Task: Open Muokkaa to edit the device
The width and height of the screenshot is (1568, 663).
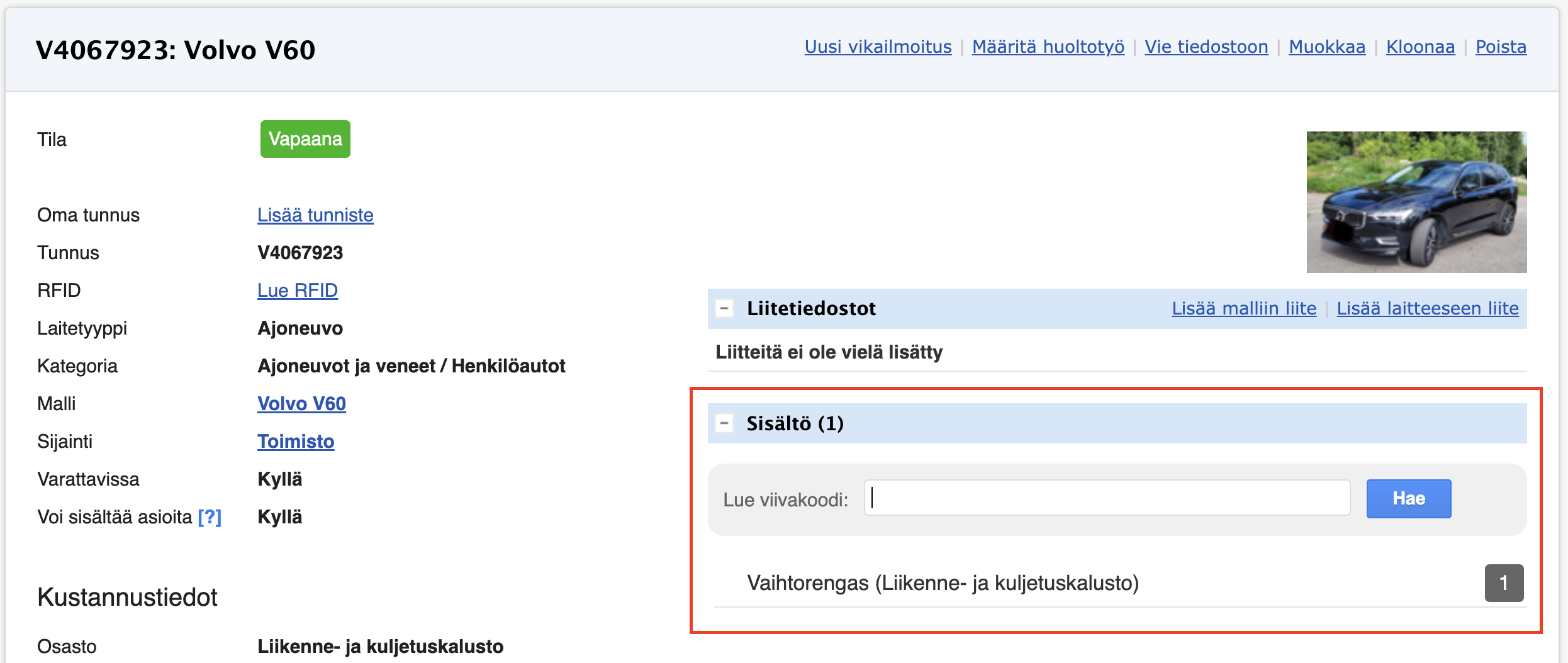Action: (x=1327, y=47)
